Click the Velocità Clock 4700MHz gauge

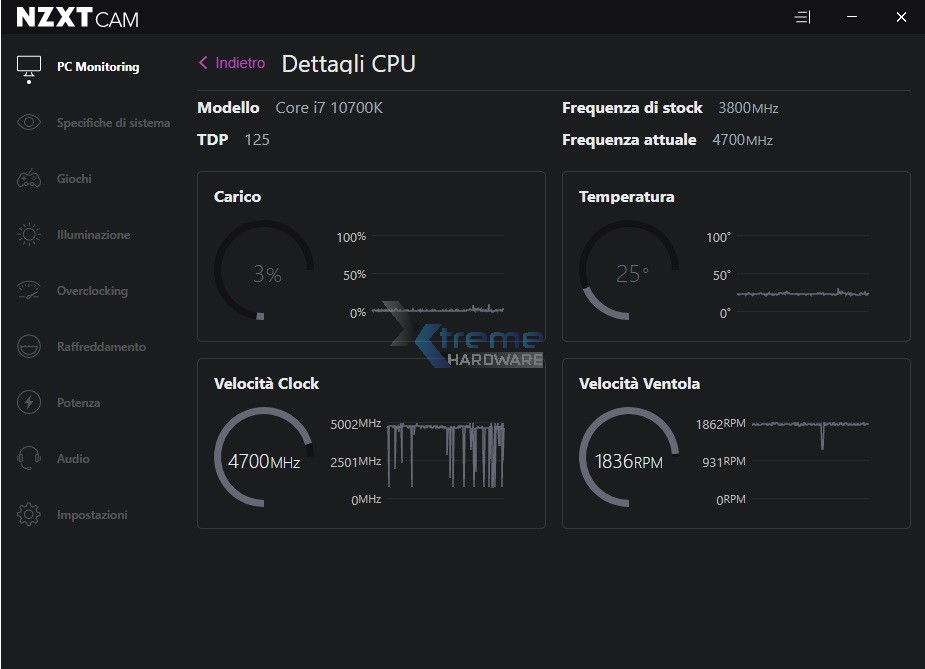[x=264, y=460]
